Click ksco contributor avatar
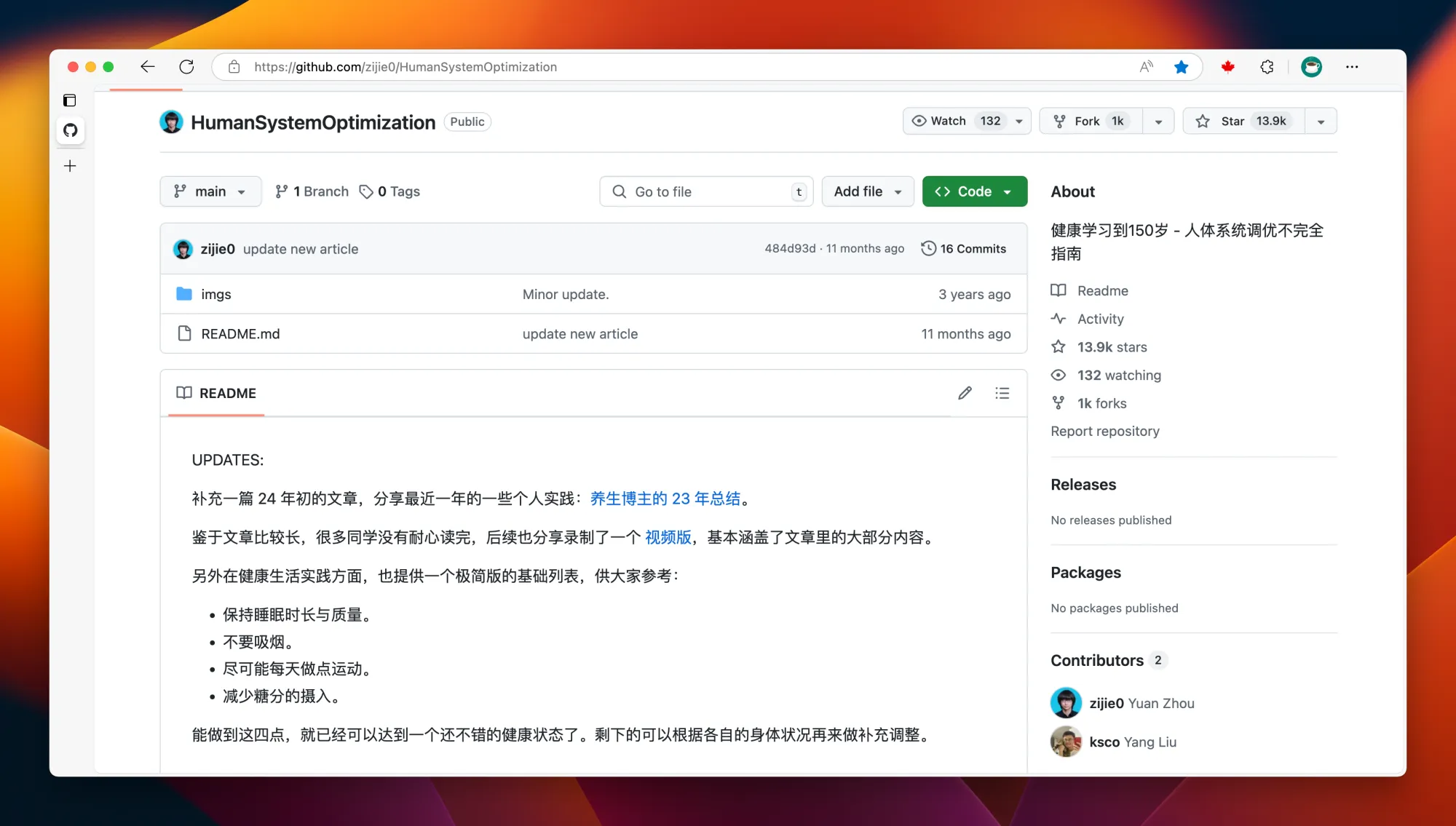Viewport: 1456px width, 826px height. pos(1066,742)
